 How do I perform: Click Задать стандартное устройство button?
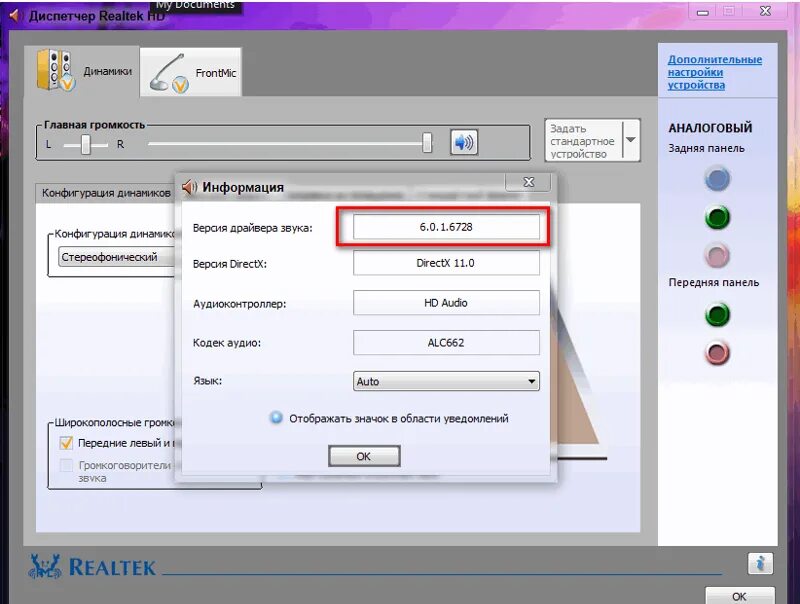coord(583,140)
